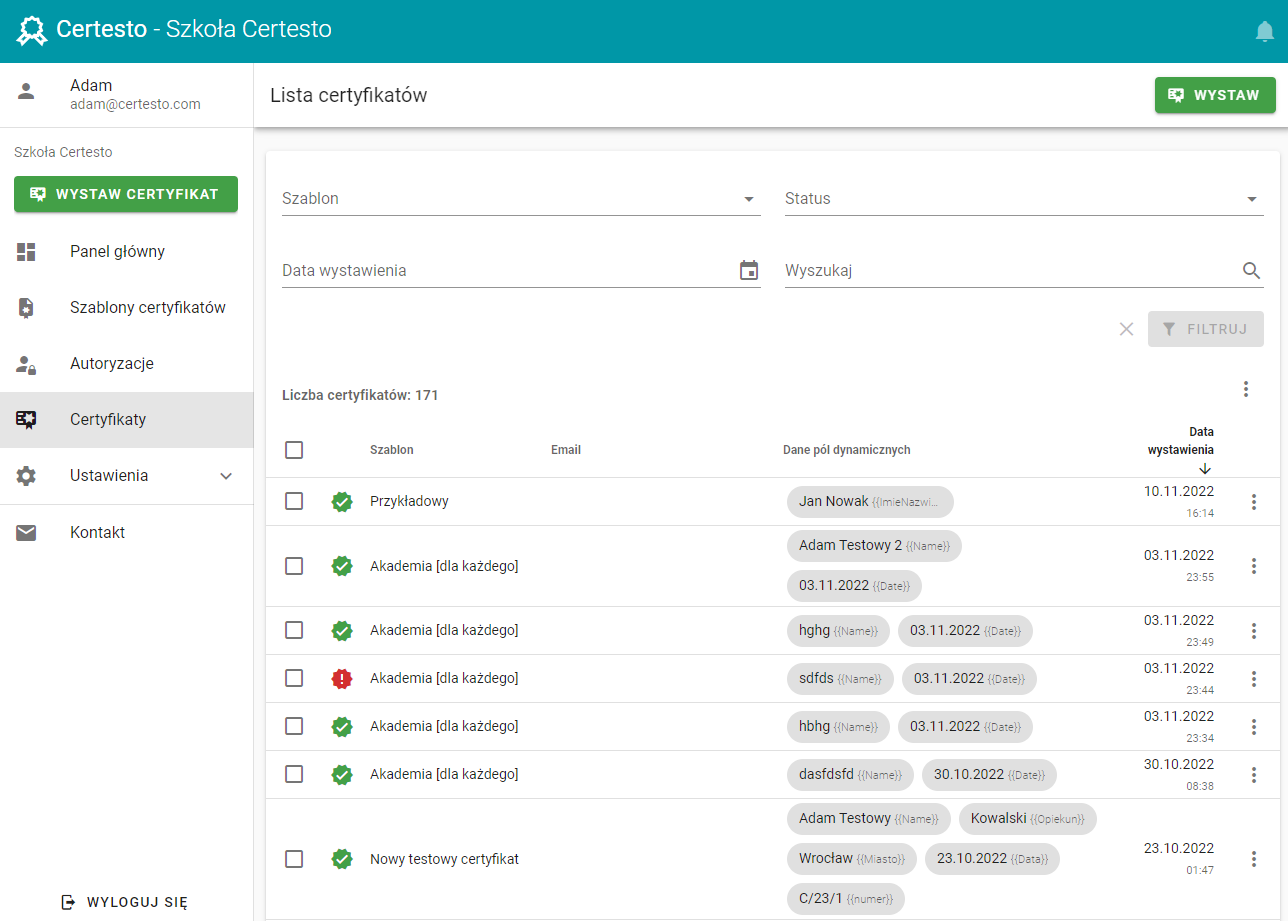The image size is (1288, 921).
Task: Navigate to Autoryzacje
Action: [126, 364]
